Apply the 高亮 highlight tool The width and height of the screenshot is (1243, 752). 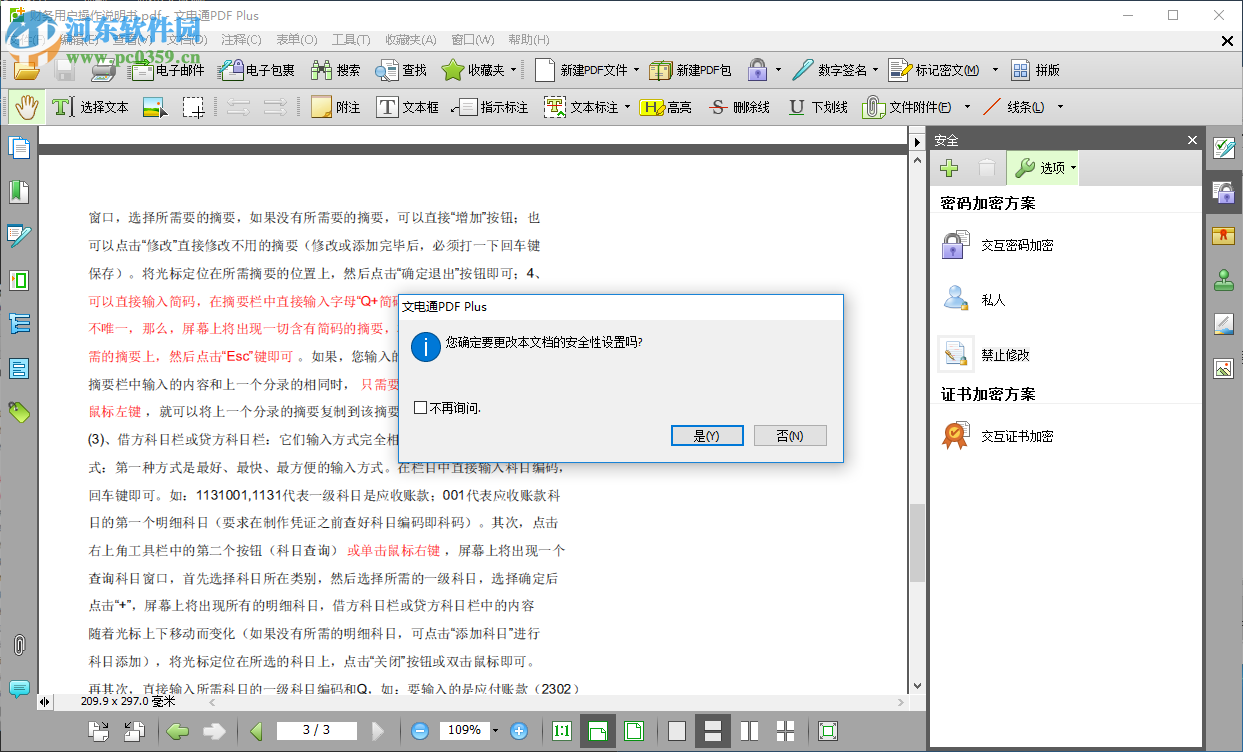(x=666, y=106)
